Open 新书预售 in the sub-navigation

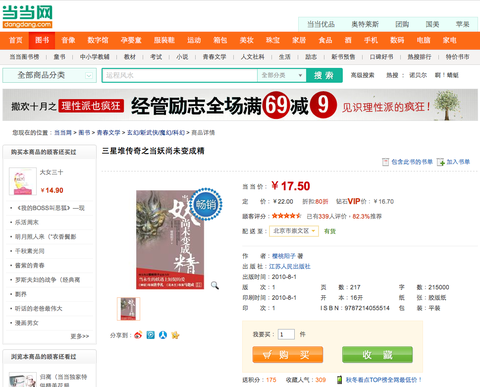pyautogui.click(x=343, y=57)
